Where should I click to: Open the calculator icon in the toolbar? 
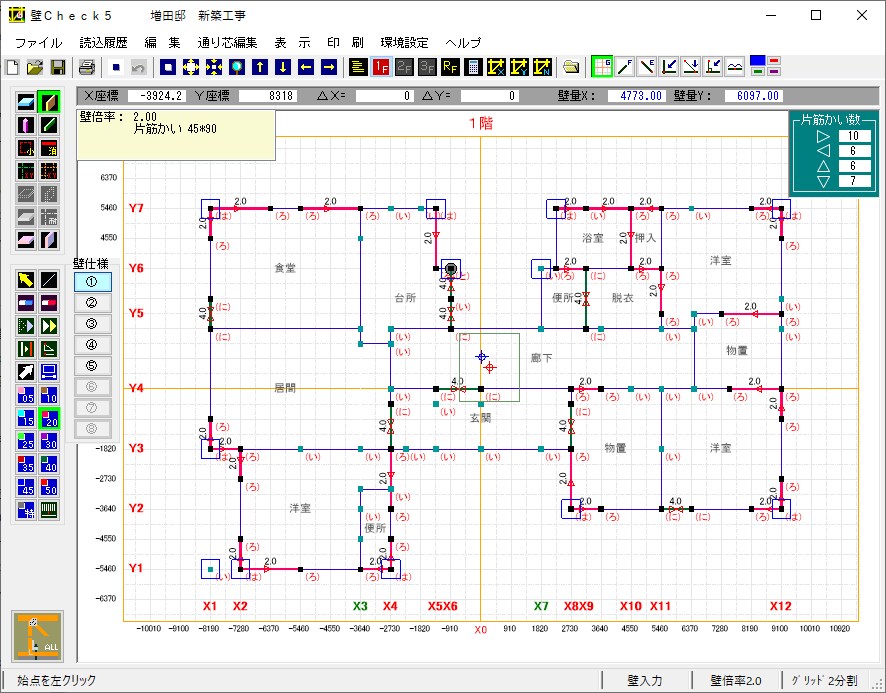(x=473, y=68)
